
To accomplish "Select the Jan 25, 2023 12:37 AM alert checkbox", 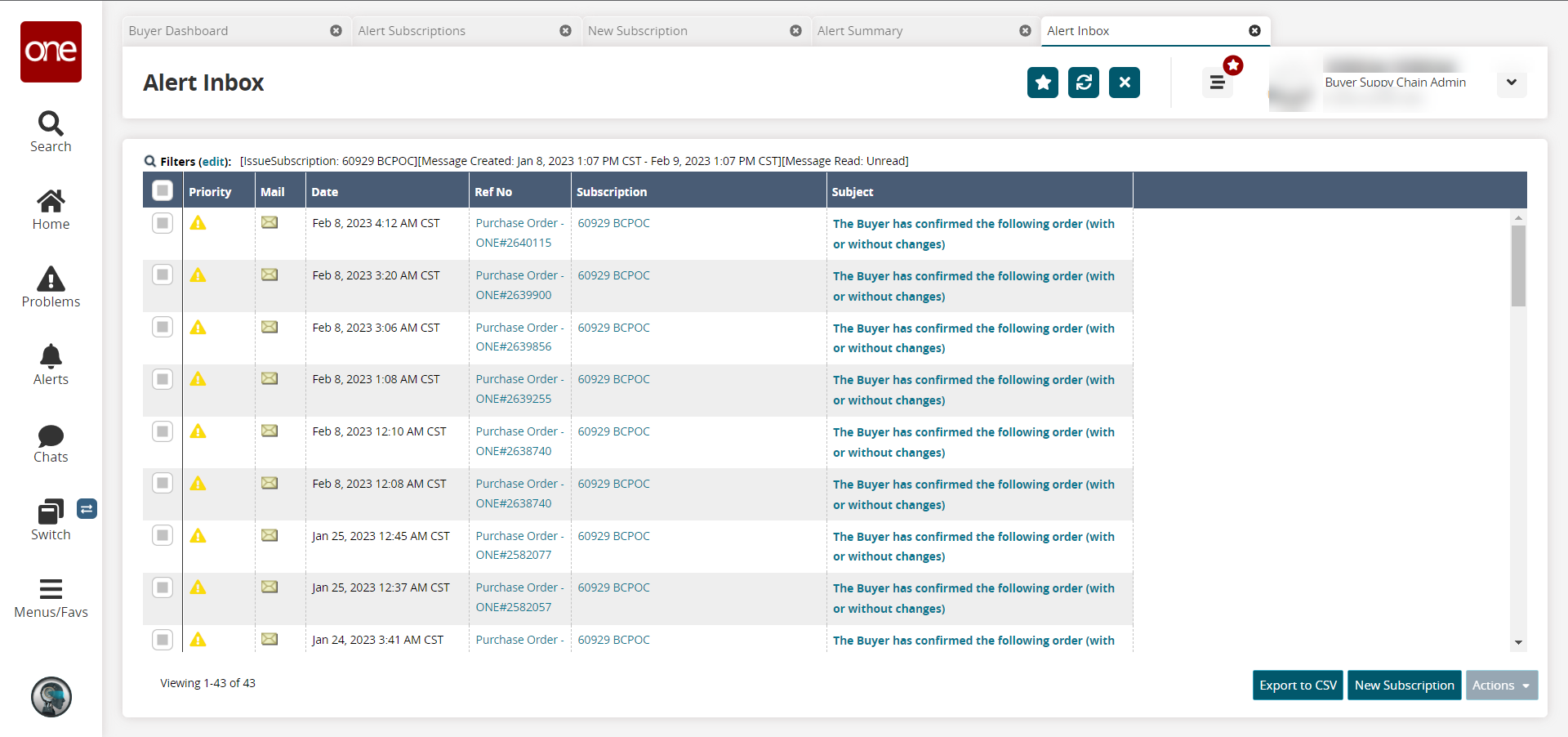I will pos(163,587).
